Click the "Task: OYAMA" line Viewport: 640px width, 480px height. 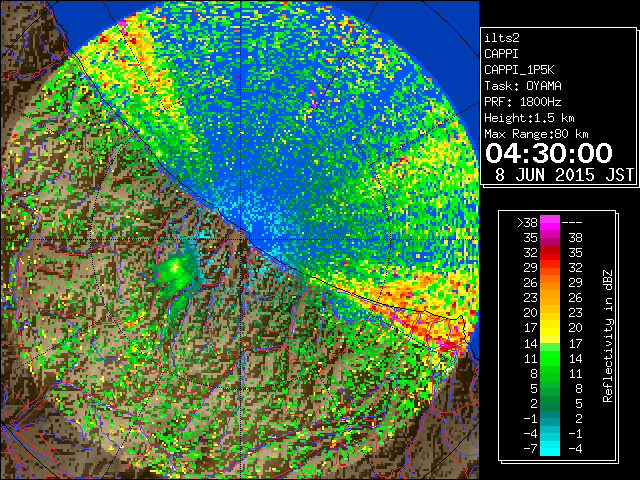pos(523,86)
